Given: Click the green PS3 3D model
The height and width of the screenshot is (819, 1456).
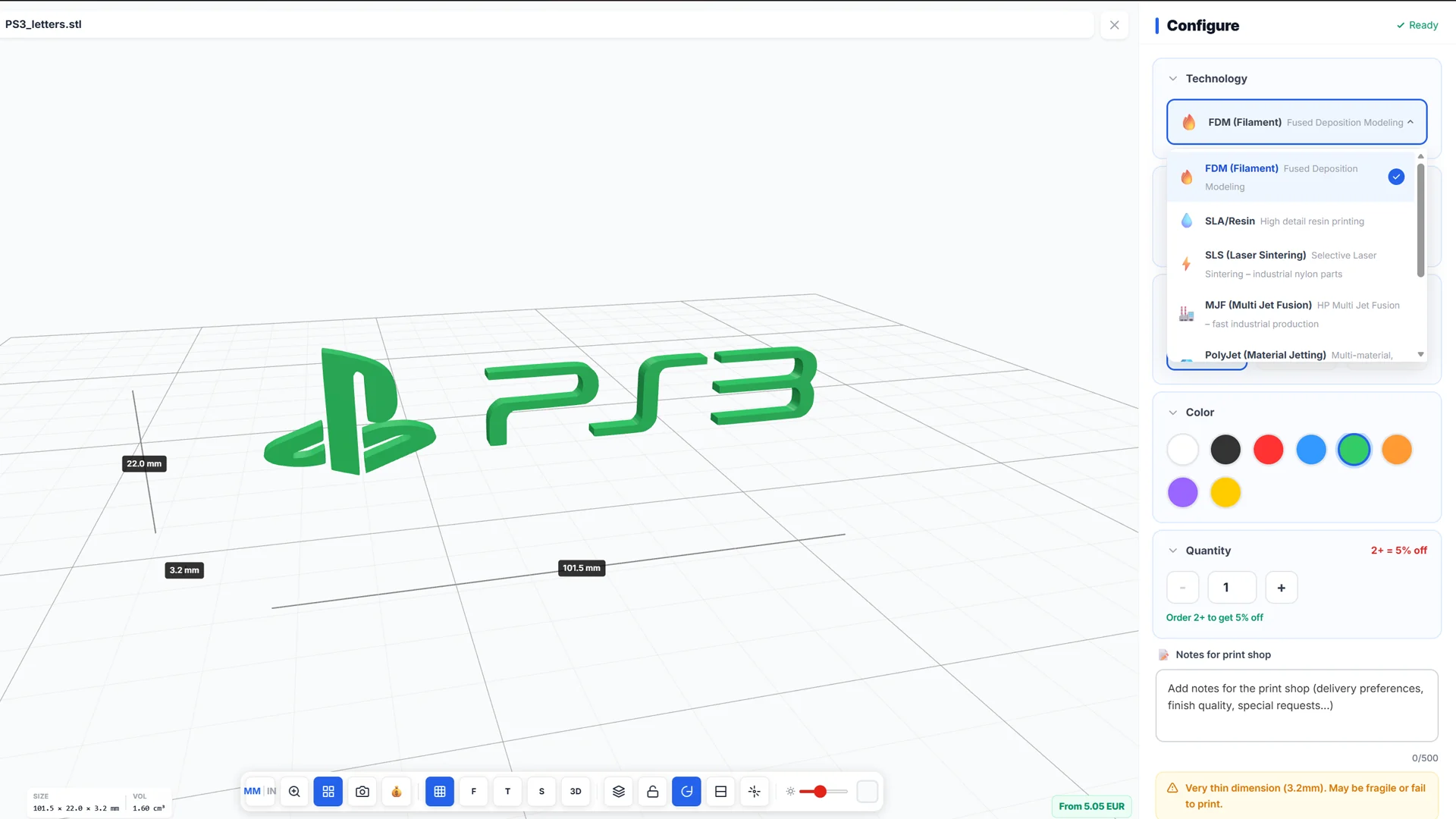Looking at the screenshot, I should (x=541, y=409).
